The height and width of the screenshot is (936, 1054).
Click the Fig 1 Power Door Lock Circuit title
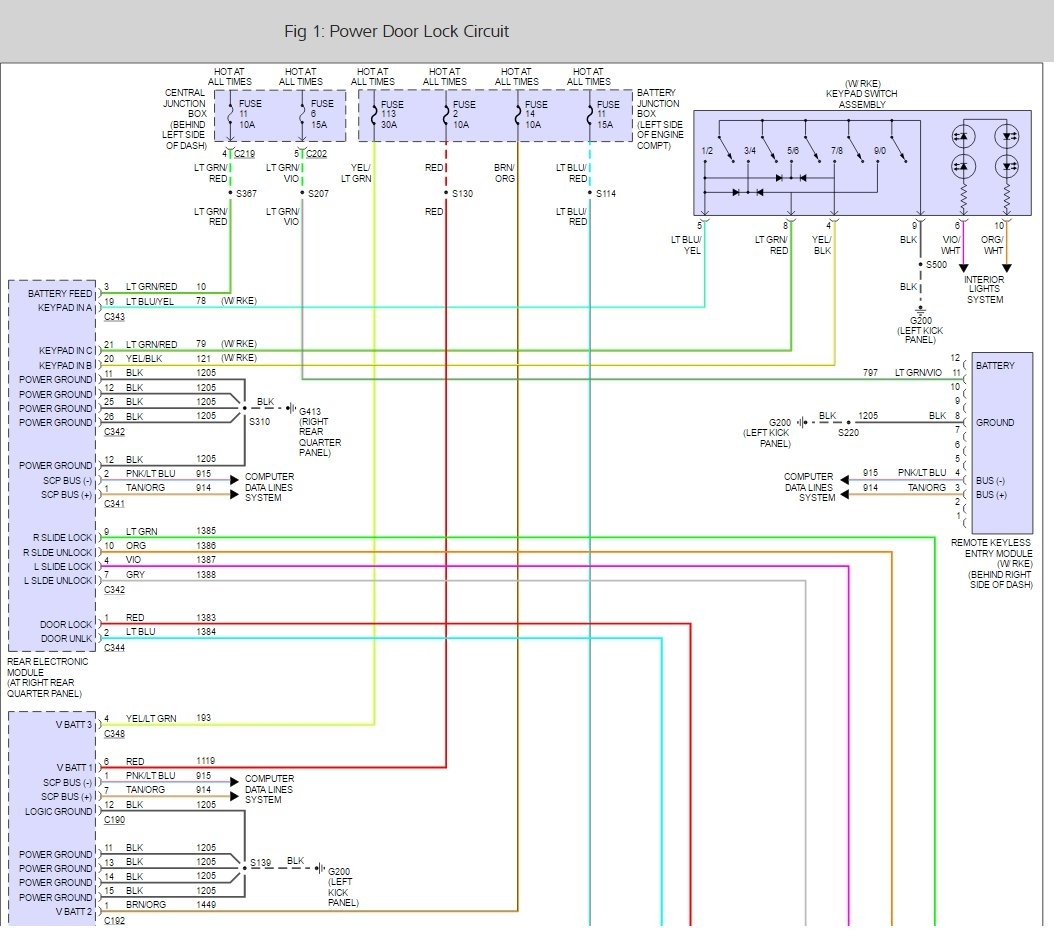tap(397, 32)
